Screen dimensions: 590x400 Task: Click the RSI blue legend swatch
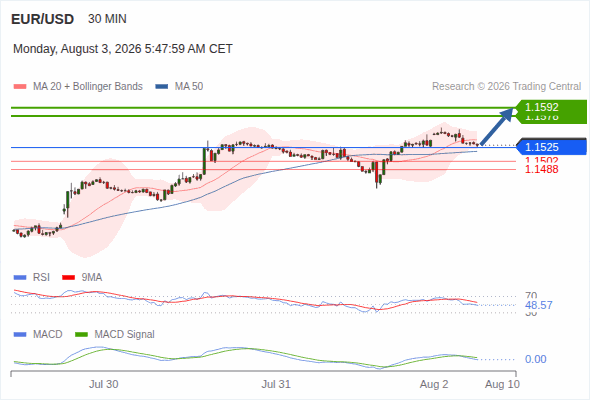coord(20,278)
